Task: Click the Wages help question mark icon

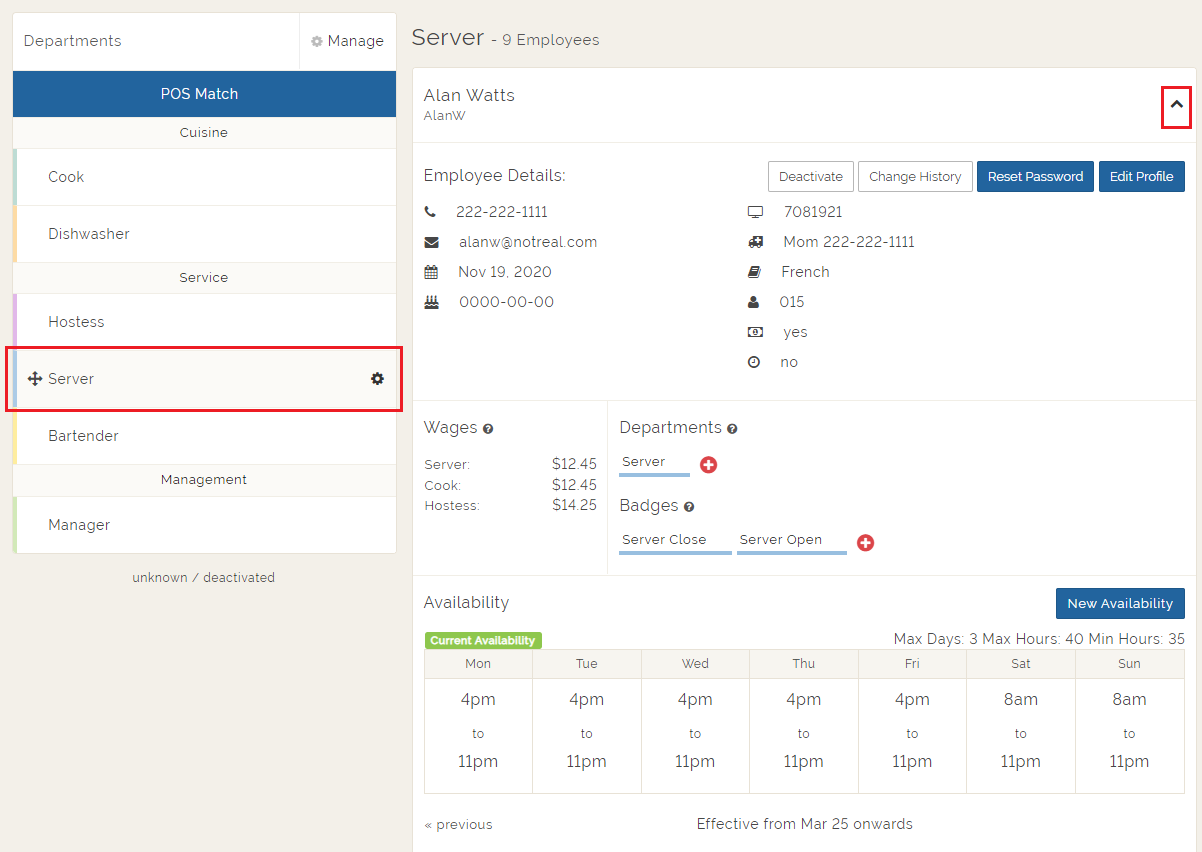Action: point(488,429)
